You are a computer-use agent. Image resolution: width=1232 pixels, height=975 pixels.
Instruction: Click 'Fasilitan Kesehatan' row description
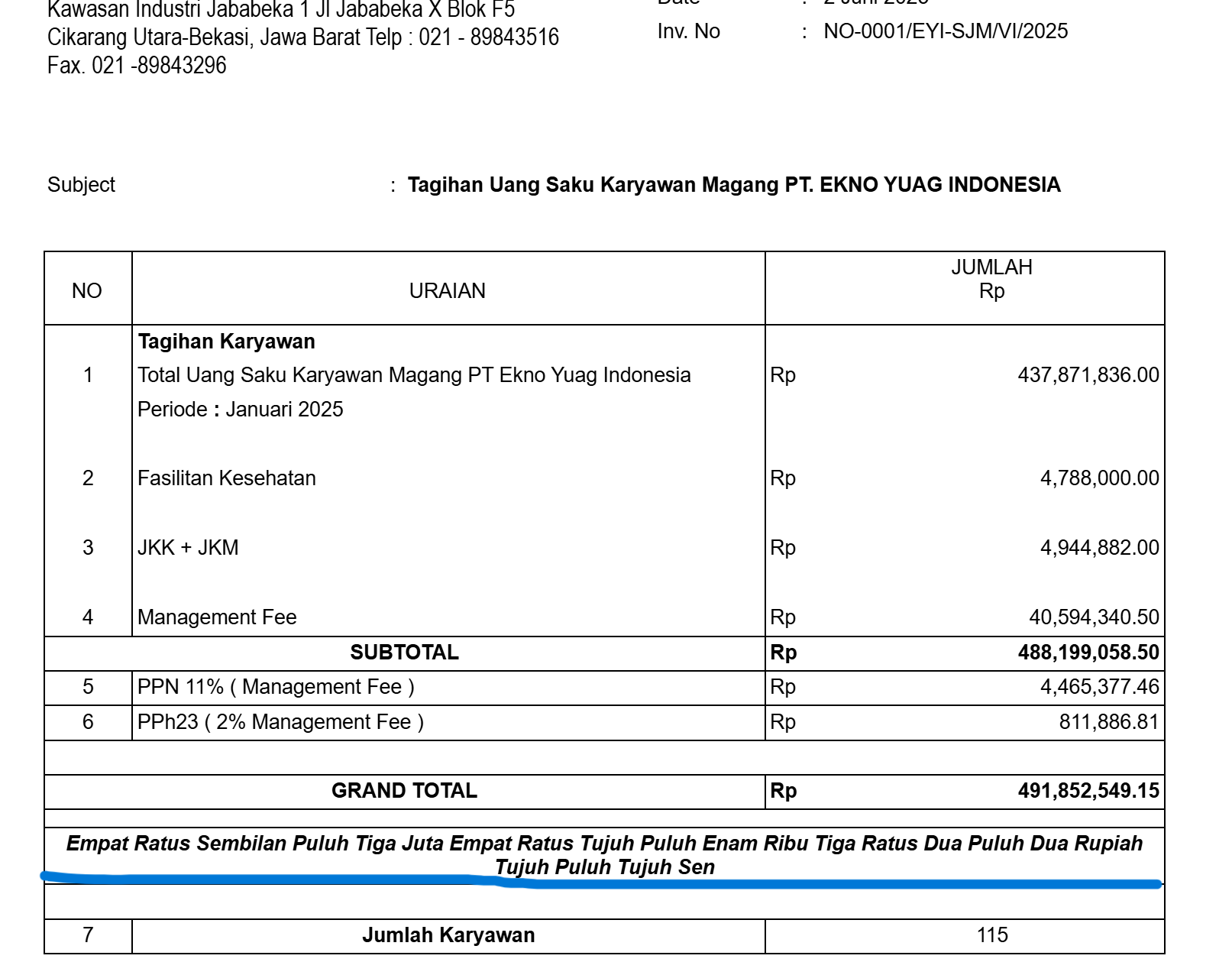coord(227,478)
